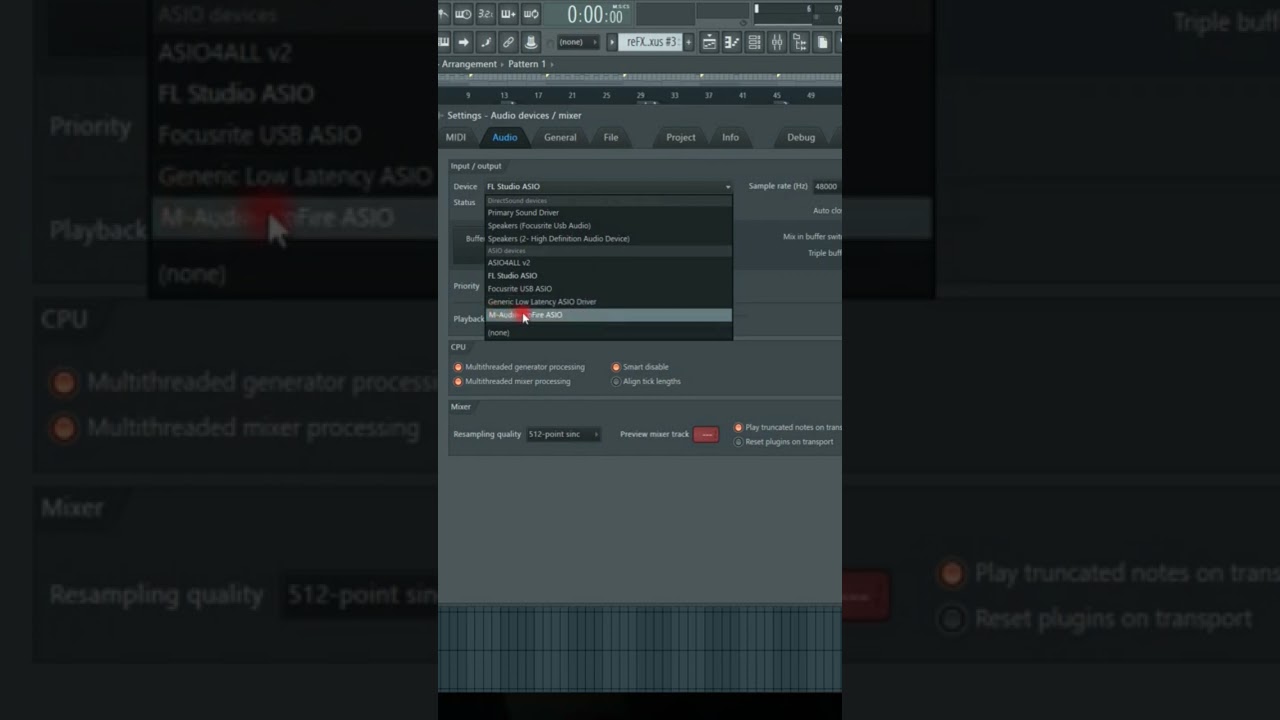Open the Browser view icon

click(799, 42)
